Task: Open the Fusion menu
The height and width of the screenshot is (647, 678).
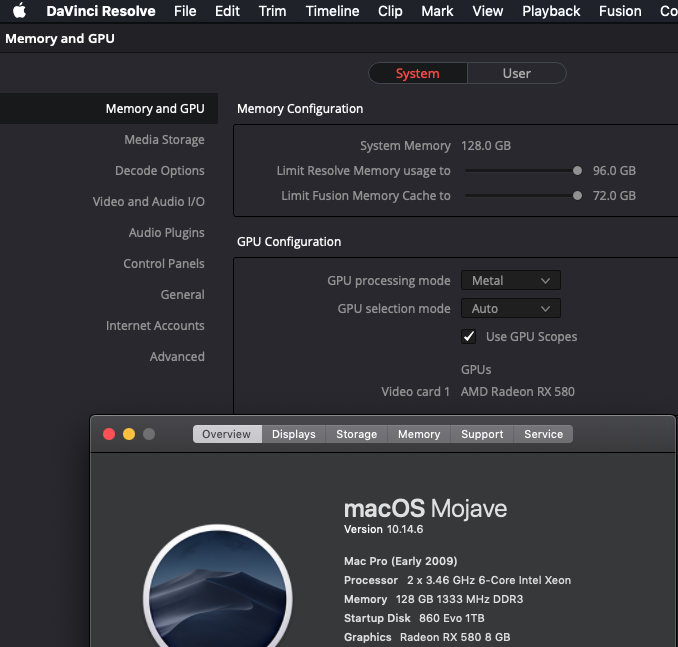Action: pos(620,11)
